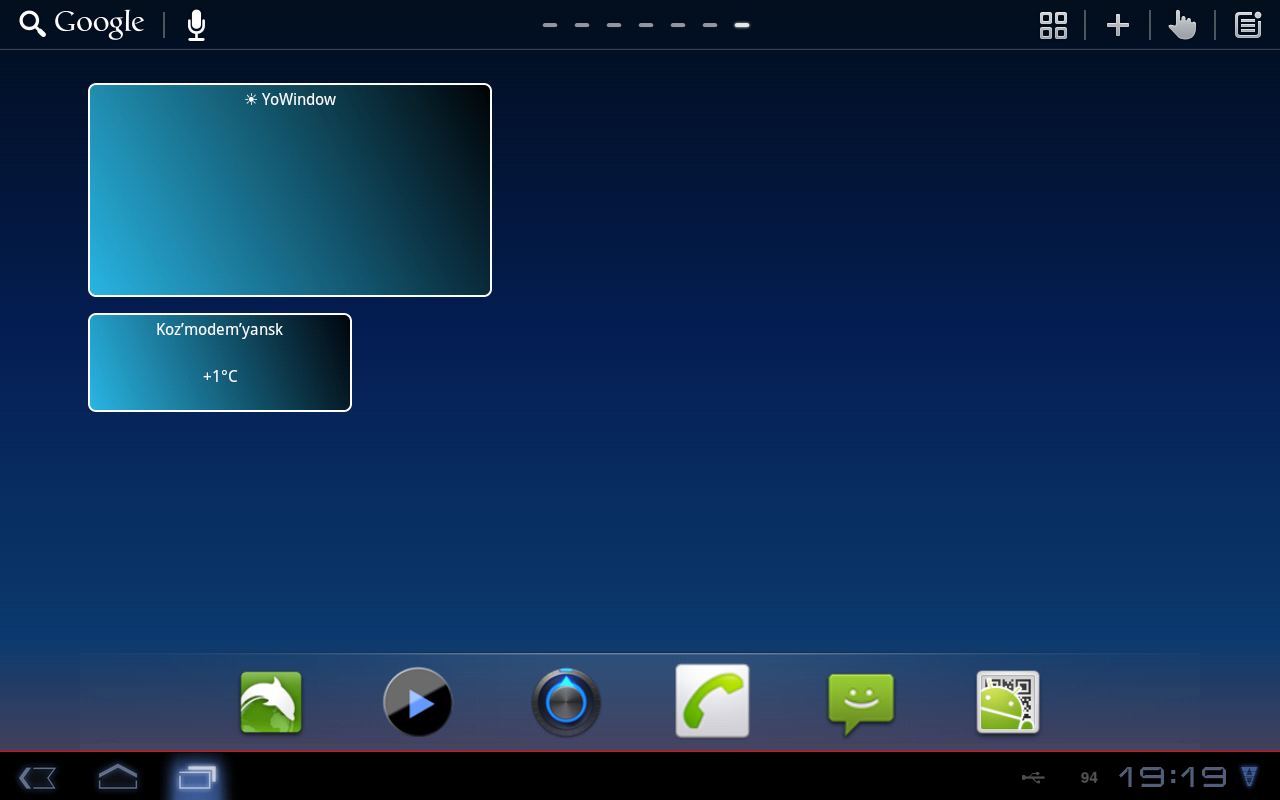Open the YoWindow weather widget
Image resolution: width=1280 pixels, height=800 pixels.
(290, 190)
